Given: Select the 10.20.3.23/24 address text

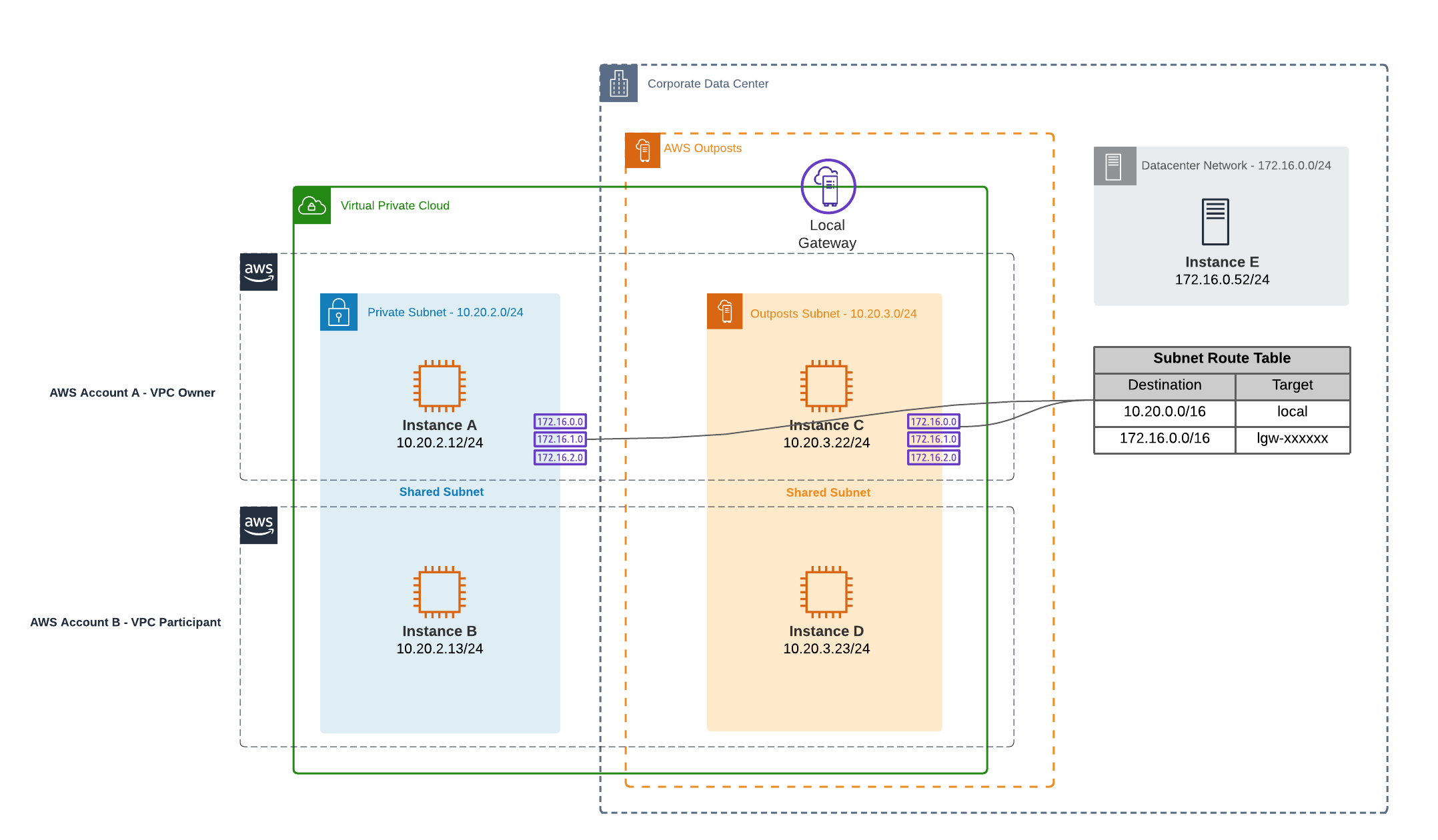Looking at the screenshot, I should pos(826,649).
